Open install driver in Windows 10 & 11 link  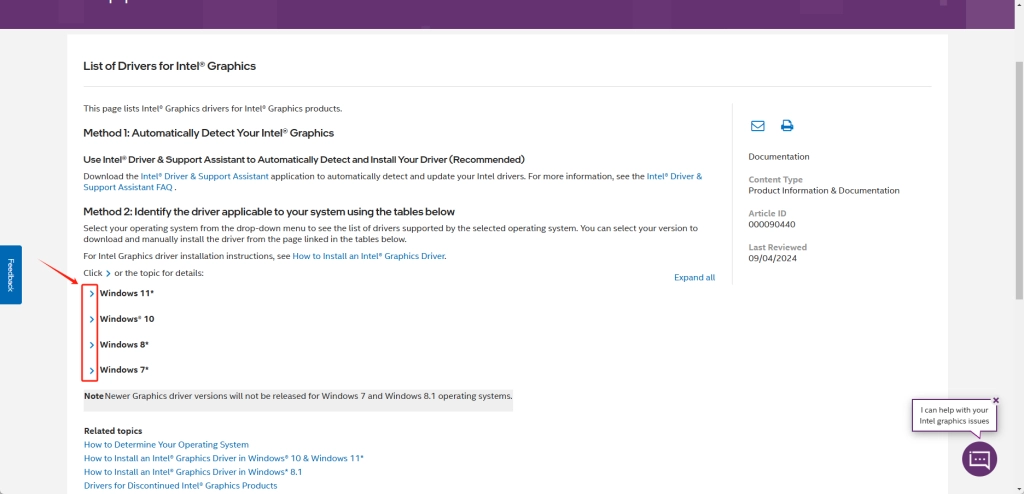tap(223, 458)
